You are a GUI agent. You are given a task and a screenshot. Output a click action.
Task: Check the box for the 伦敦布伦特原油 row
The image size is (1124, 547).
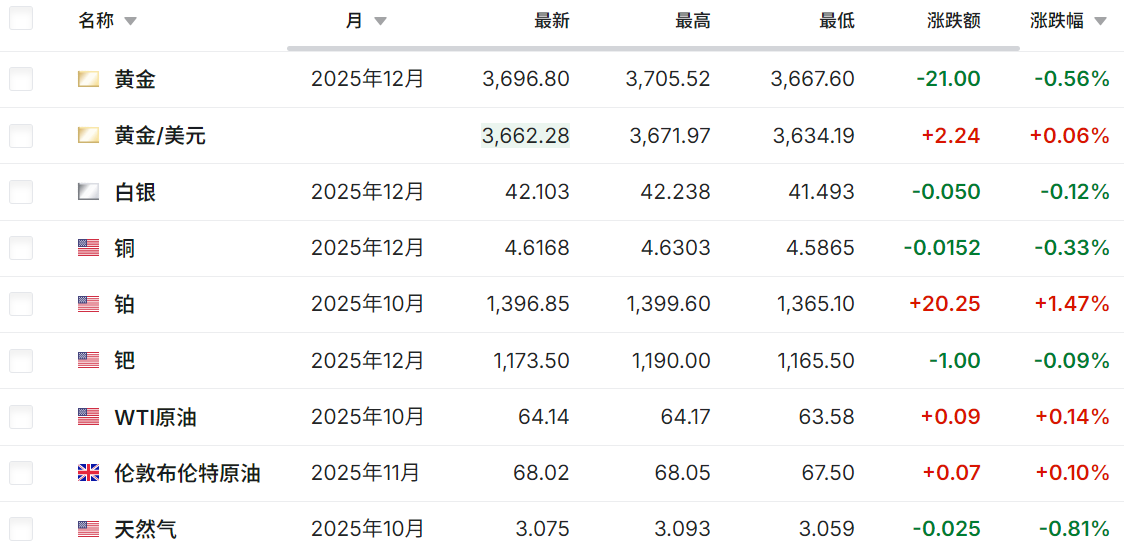[x=21, y=472]
